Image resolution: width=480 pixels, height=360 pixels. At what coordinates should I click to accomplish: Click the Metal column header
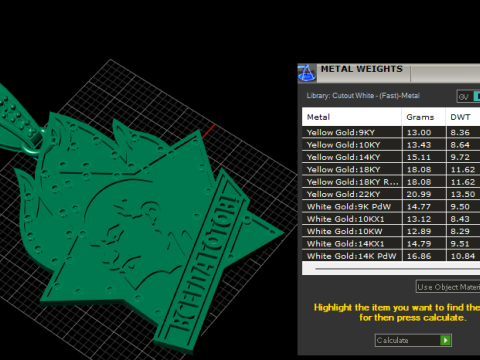[x=352, y=117]
